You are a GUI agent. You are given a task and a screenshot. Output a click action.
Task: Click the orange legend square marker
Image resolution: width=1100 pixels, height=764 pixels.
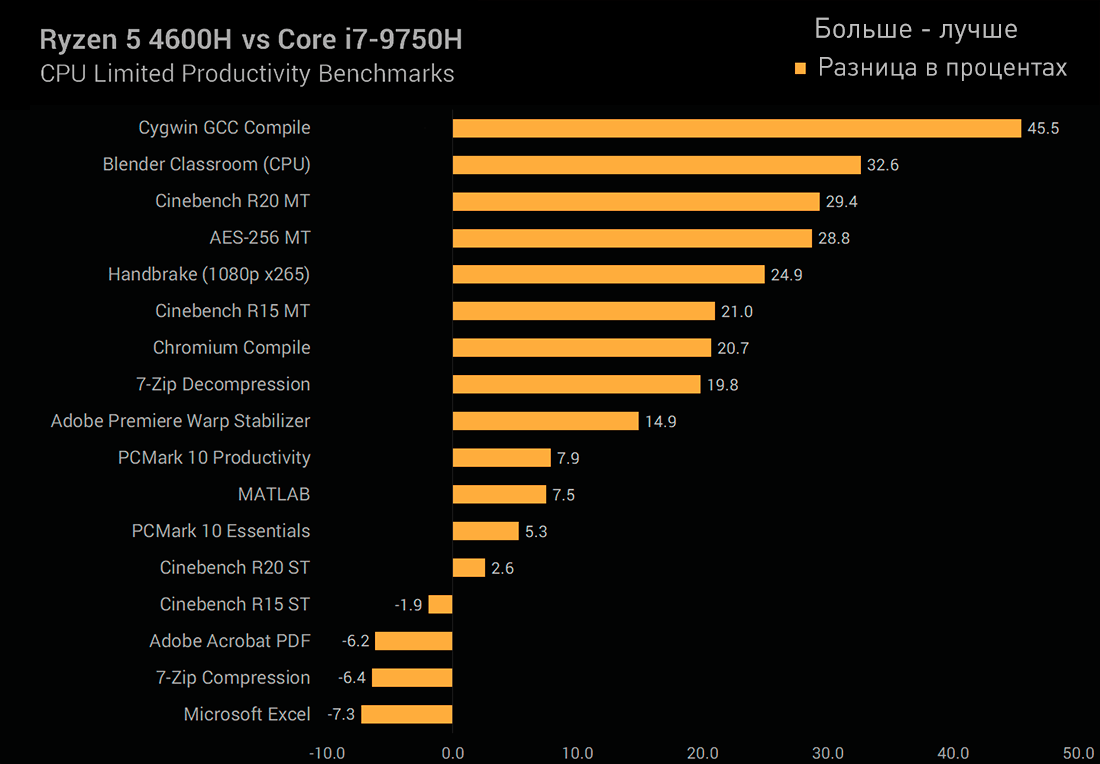[x=801, y=69]
